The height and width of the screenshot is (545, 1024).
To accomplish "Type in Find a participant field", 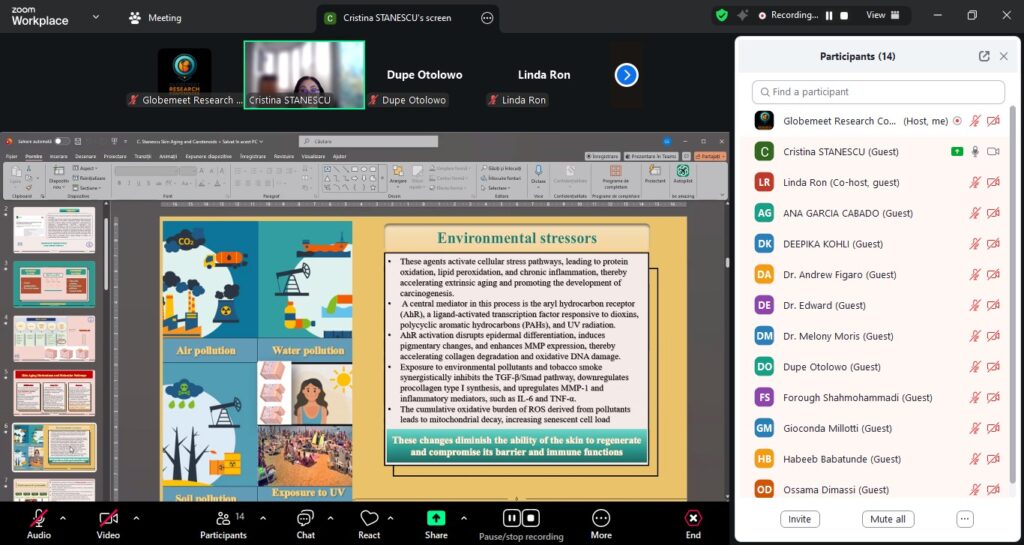I will [x=878, y=92].
